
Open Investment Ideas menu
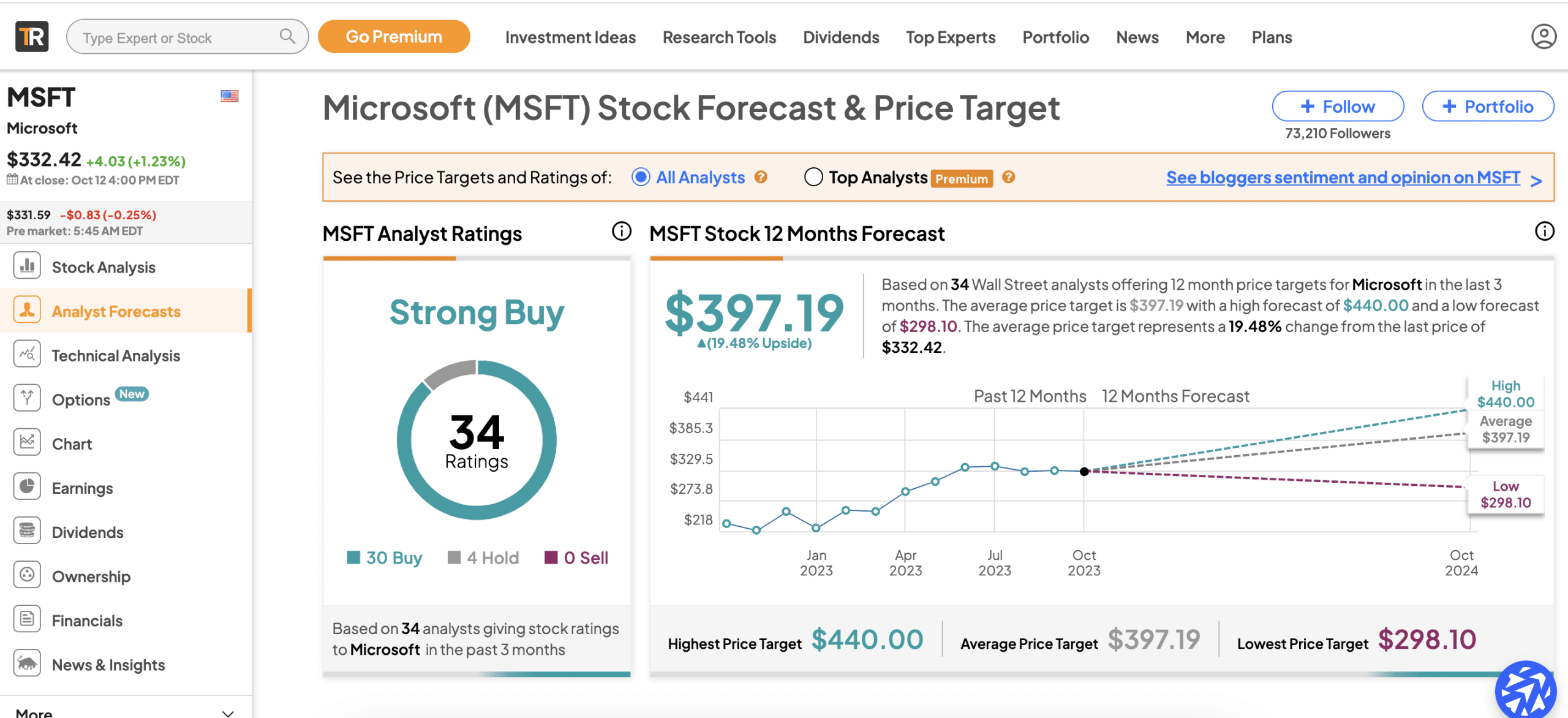coord(570,37)
